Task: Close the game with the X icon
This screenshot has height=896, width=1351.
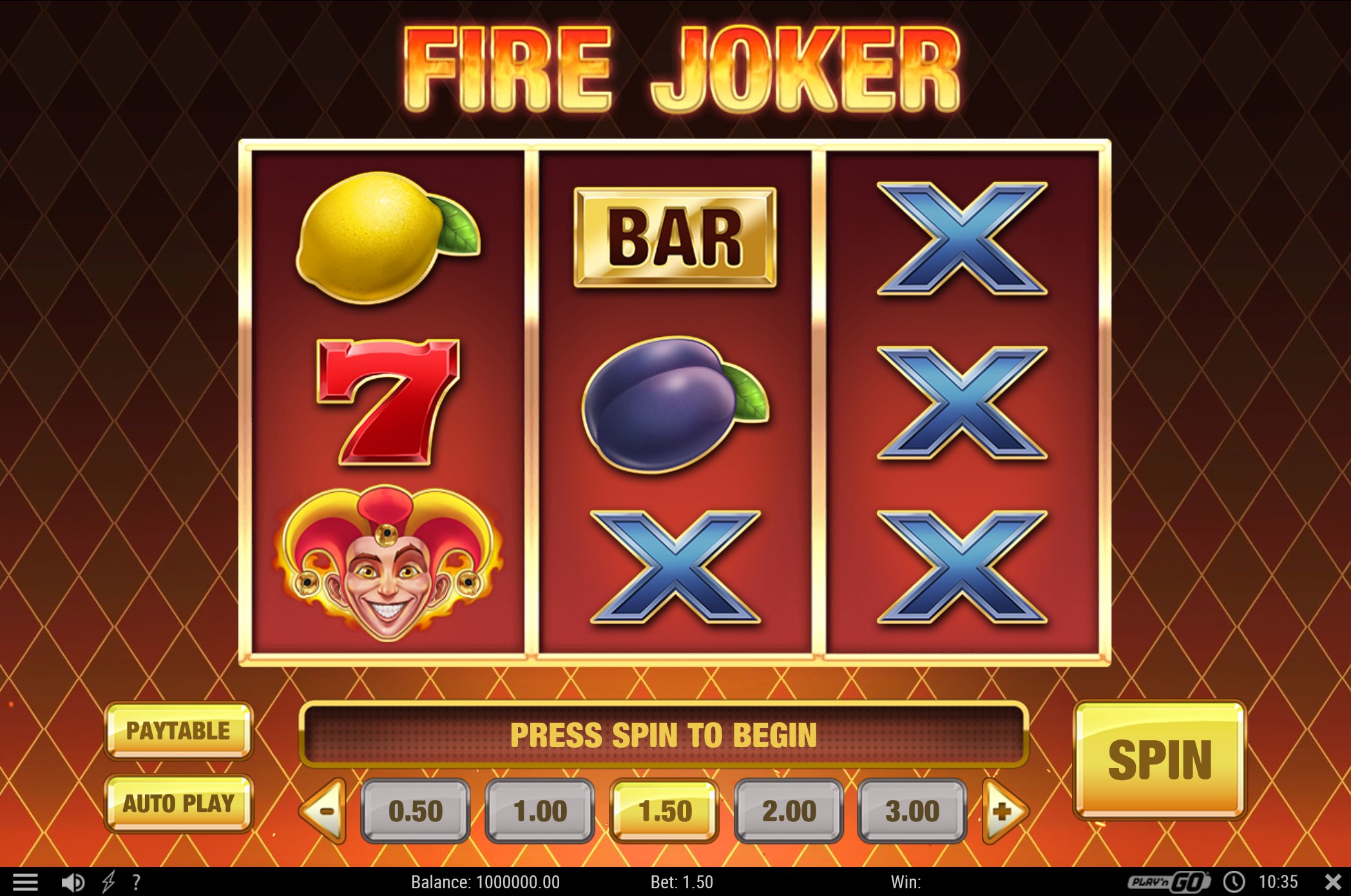Action: coord(1333,882)
